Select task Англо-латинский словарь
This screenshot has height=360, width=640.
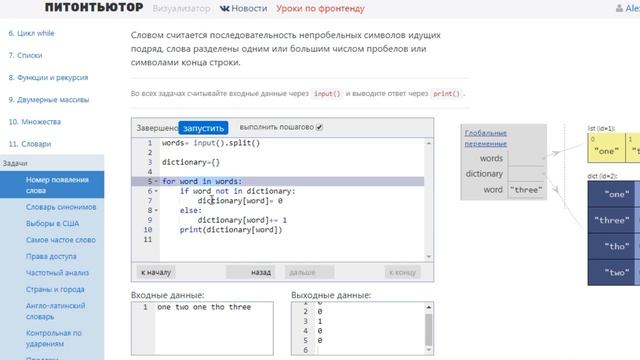click(x=56, y=311)
